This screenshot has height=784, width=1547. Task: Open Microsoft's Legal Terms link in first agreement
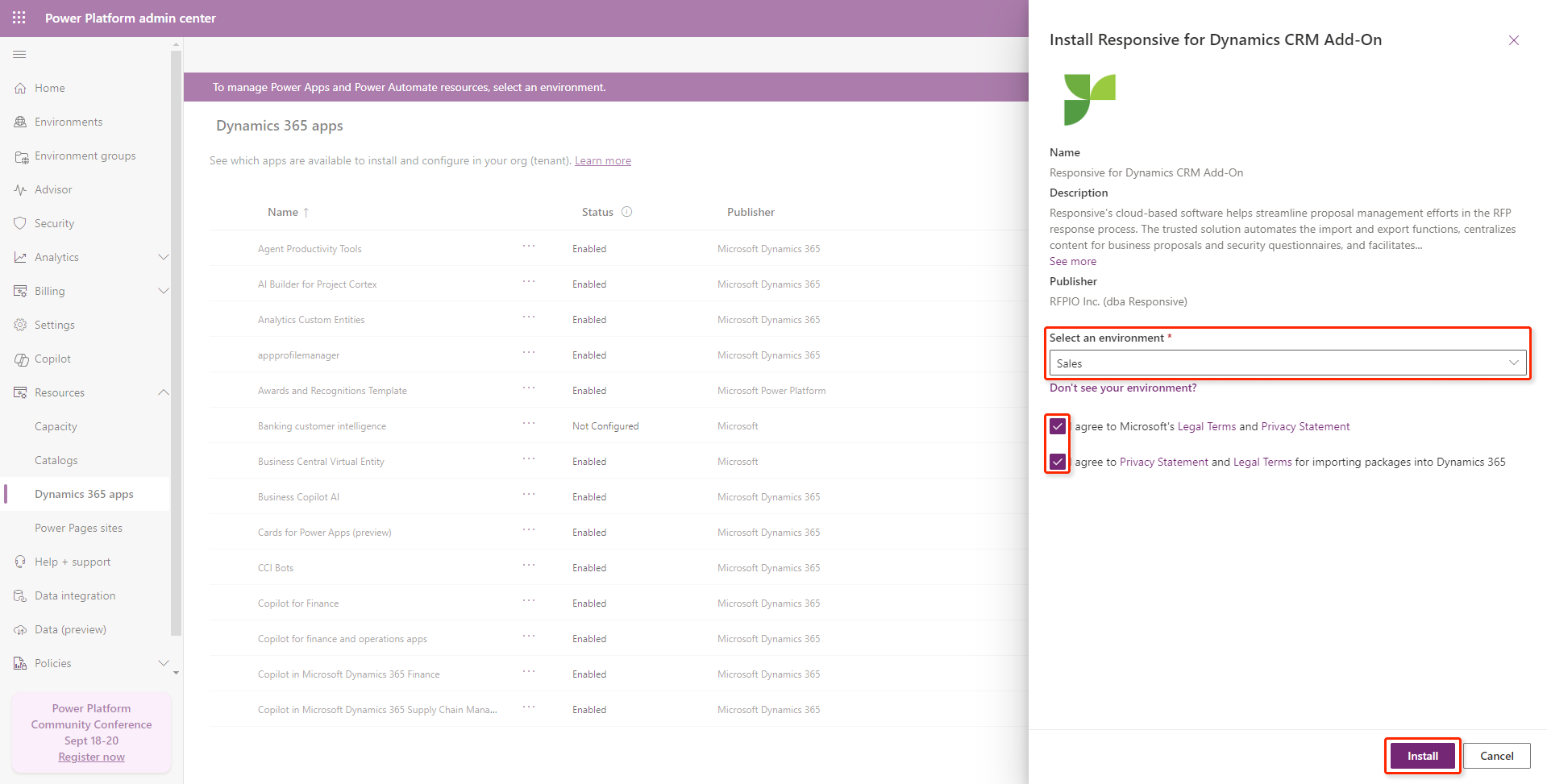click(1207, 426)
